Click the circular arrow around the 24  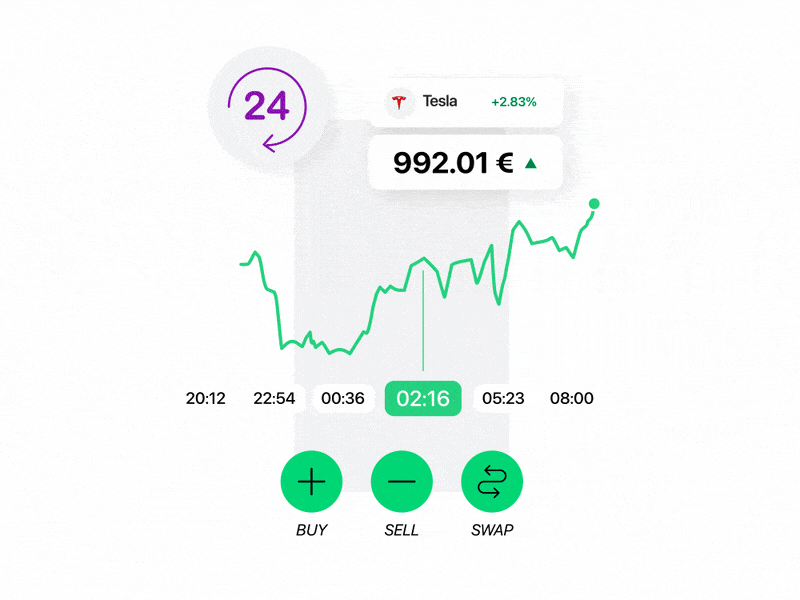pos(265,105)
